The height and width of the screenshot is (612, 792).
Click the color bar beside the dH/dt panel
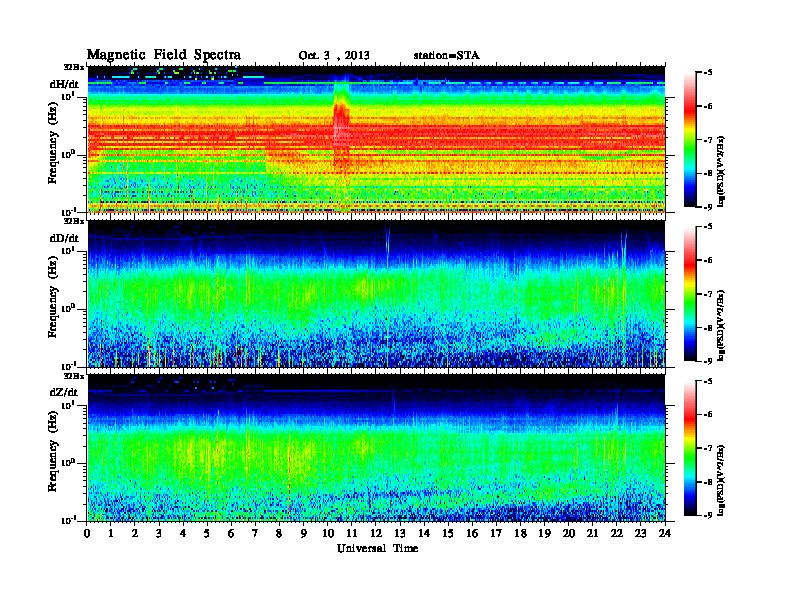[690, 140]
